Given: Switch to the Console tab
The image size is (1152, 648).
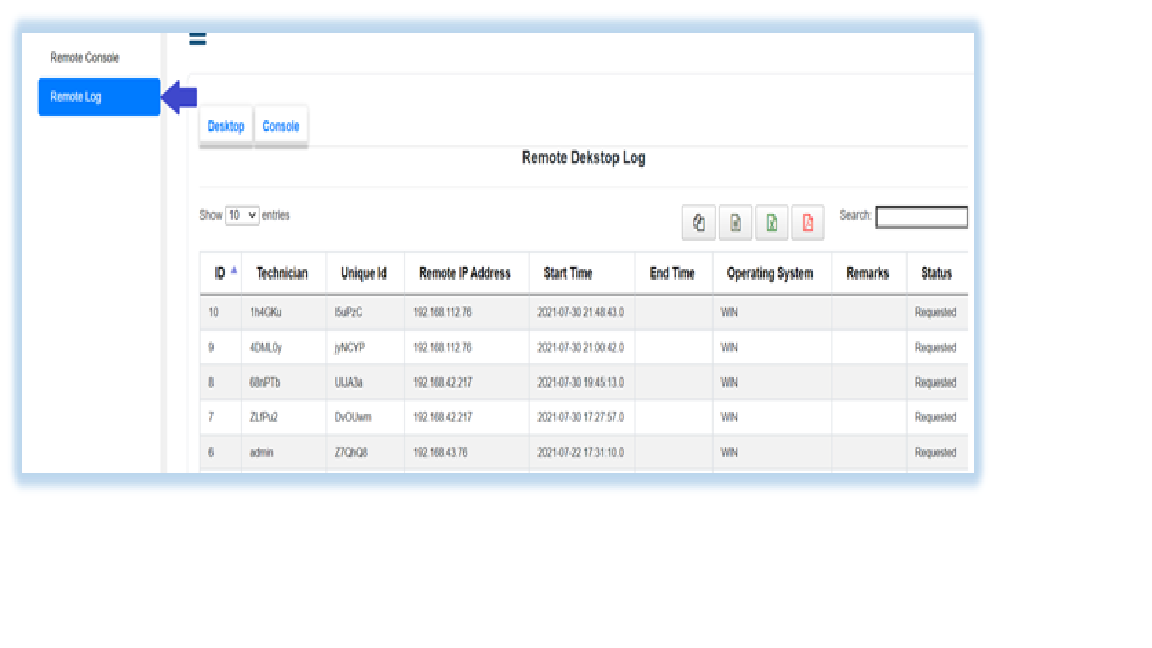Looking at the screenshot, I should tap(281, 126).
